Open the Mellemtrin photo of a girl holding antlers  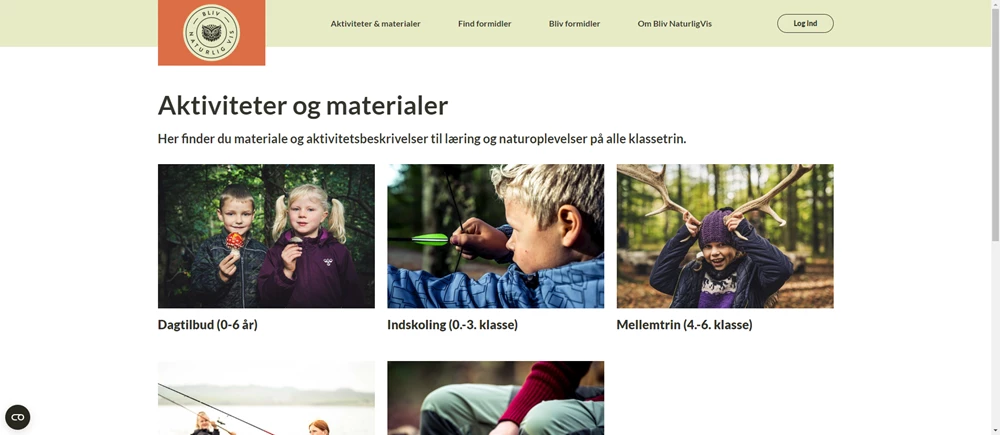pyautogui.click(x=724, y=236)
